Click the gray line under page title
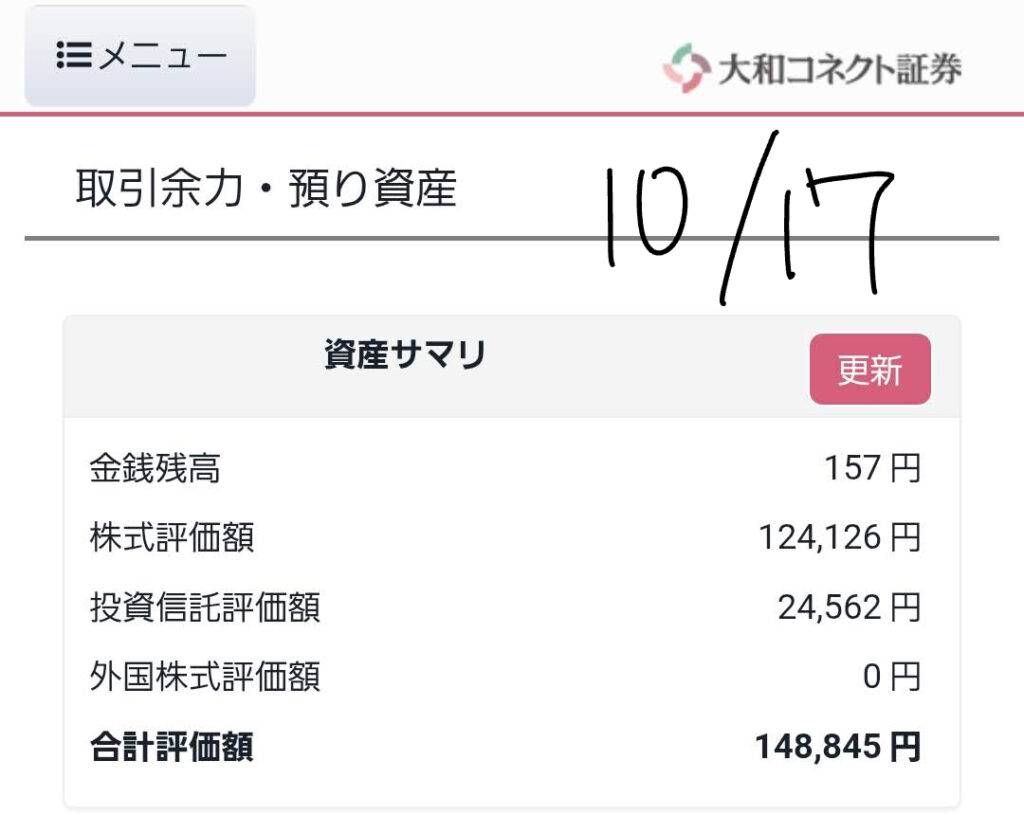Viewport: 1024px width, 815px height. coord(300,238)
